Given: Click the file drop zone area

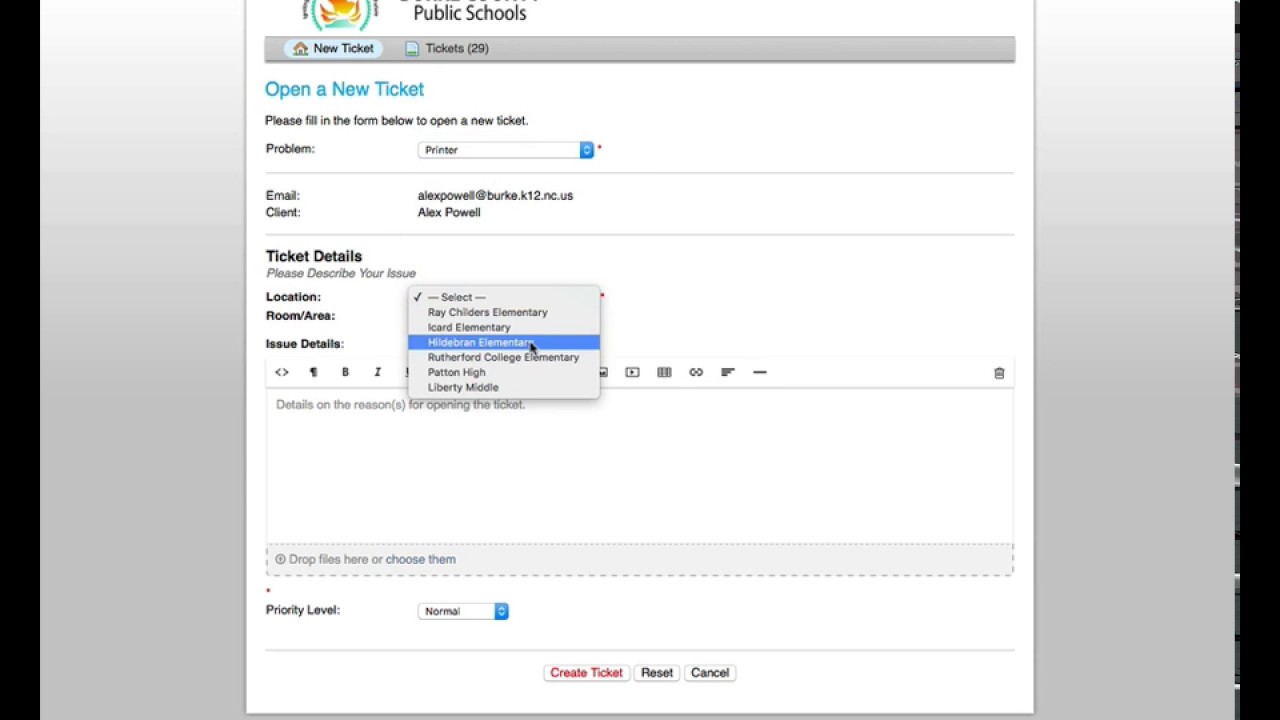Looking at the screenshot, I should [639, 559].
